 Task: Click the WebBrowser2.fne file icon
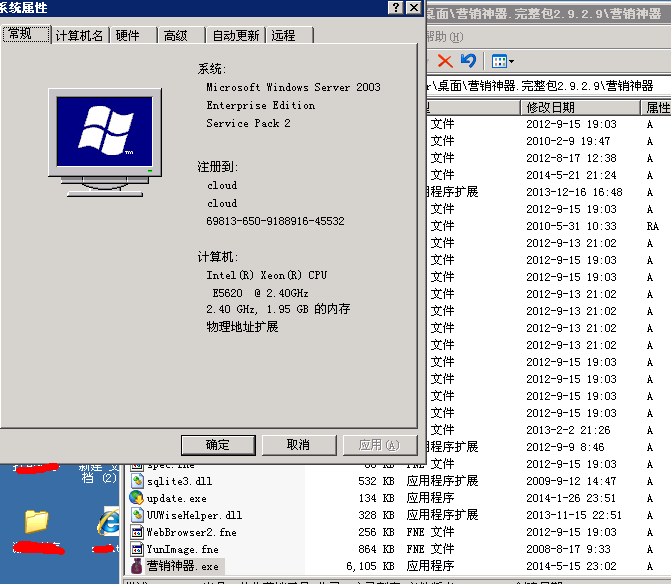(x=137, y=532)
